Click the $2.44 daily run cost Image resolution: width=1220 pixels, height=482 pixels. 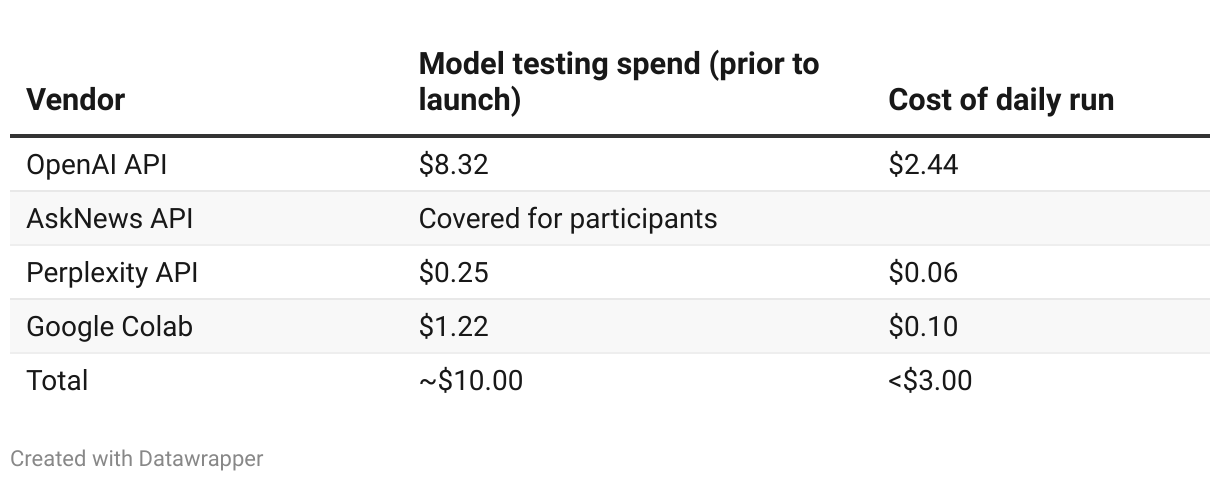(x=923, y=164)
